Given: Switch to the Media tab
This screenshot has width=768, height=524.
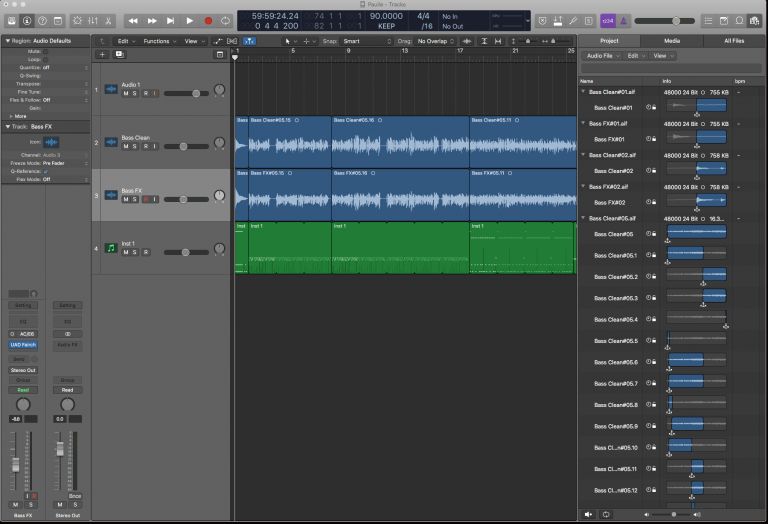Looking at the screenshot, I should pos(672,41).
